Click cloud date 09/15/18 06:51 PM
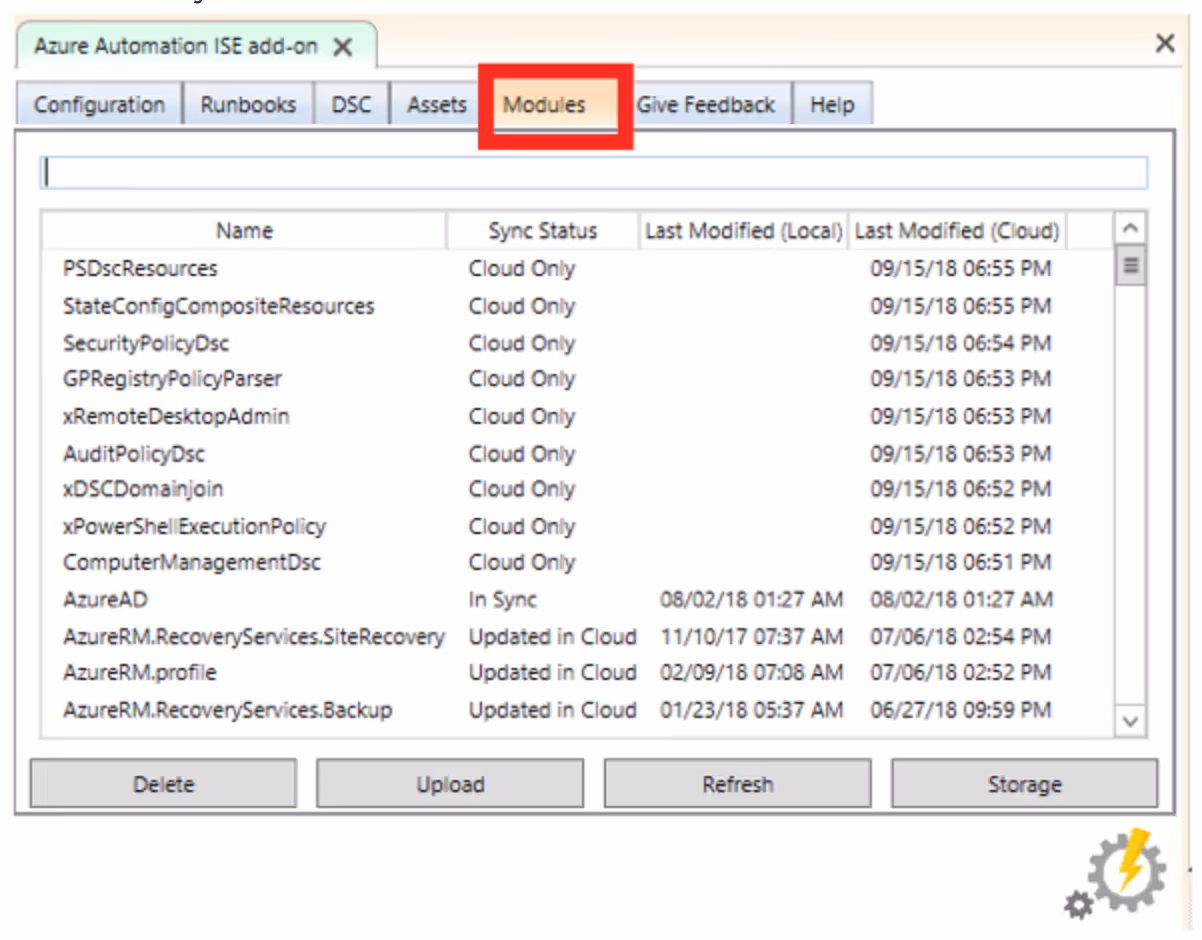The height and width of the screenshot is (940, 1202). pos(961,562)
